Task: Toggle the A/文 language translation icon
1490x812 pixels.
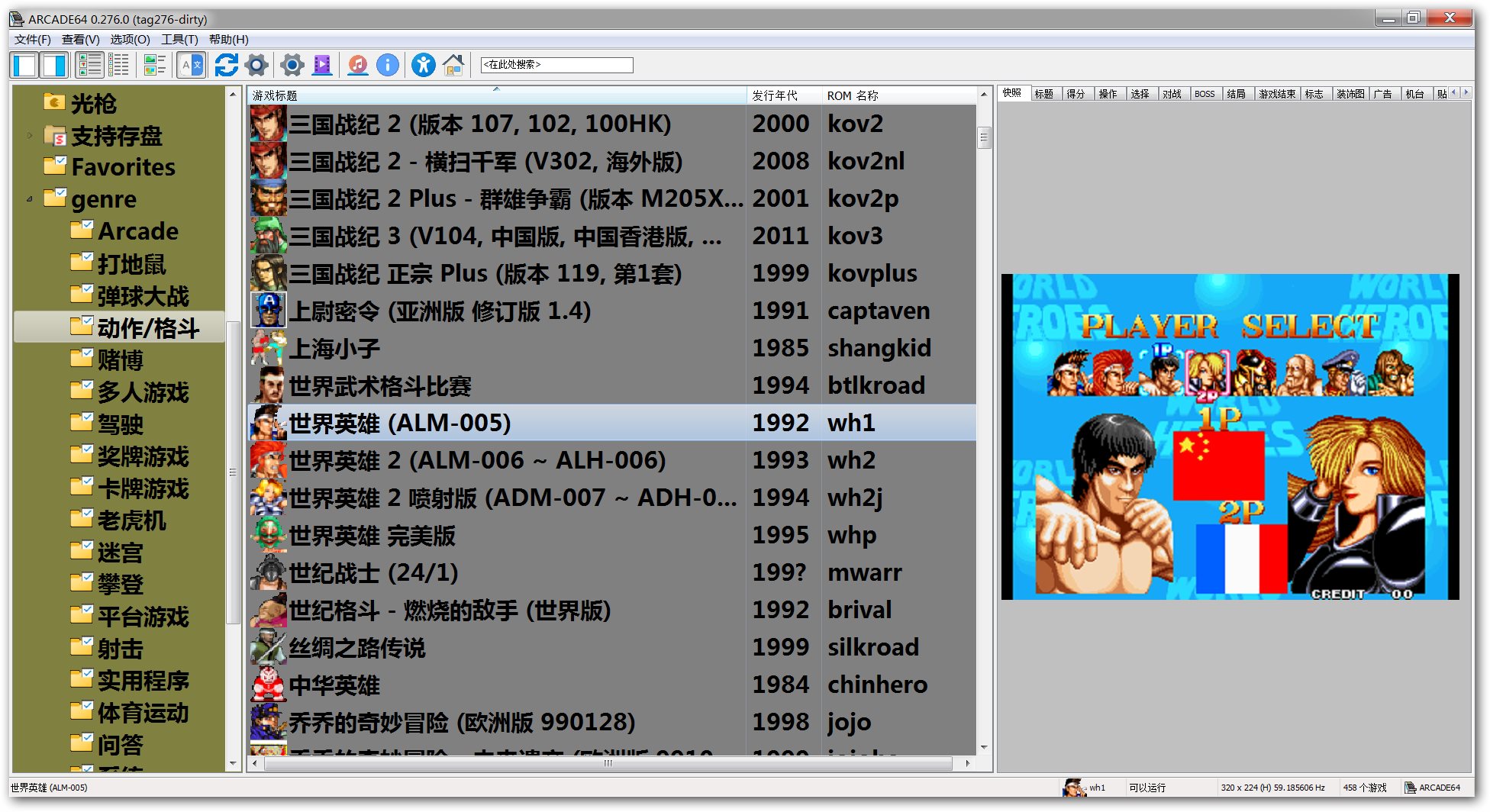Action: coord(192,65)
